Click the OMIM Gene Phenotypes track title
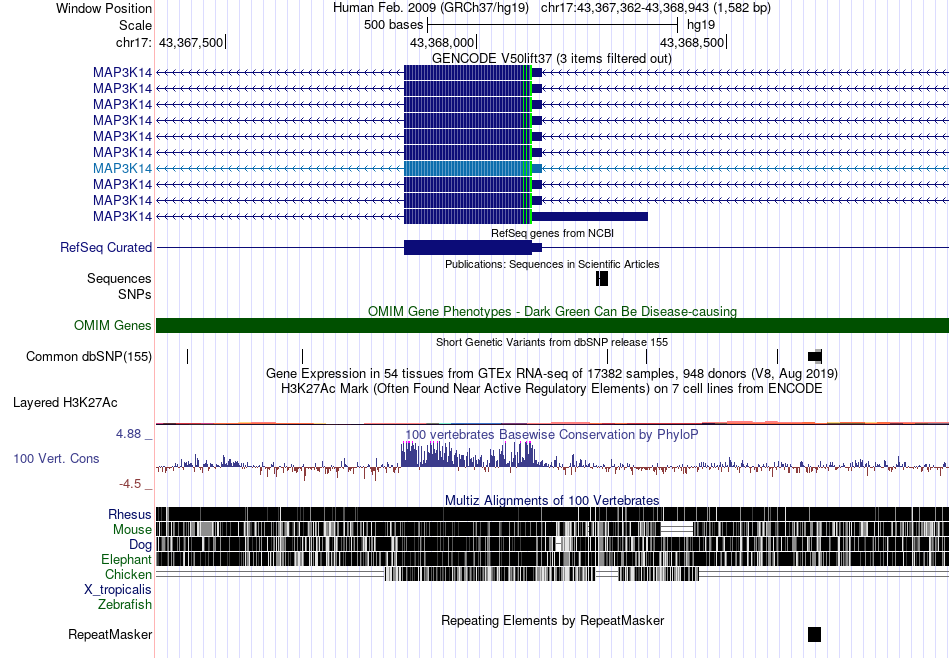Screen dimensions: 950x658 pos(552,311)
